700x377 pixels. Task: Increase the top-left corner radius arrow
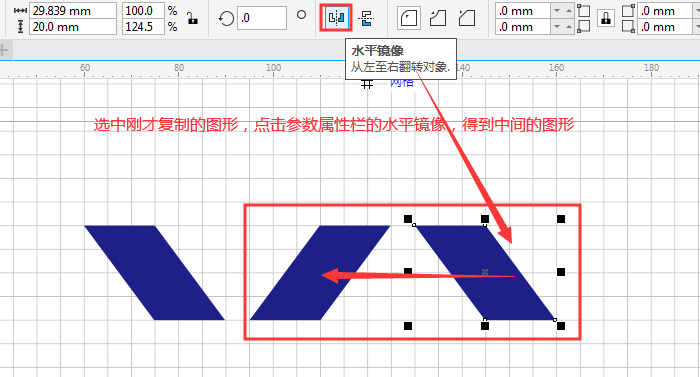(x=568, y=11)
